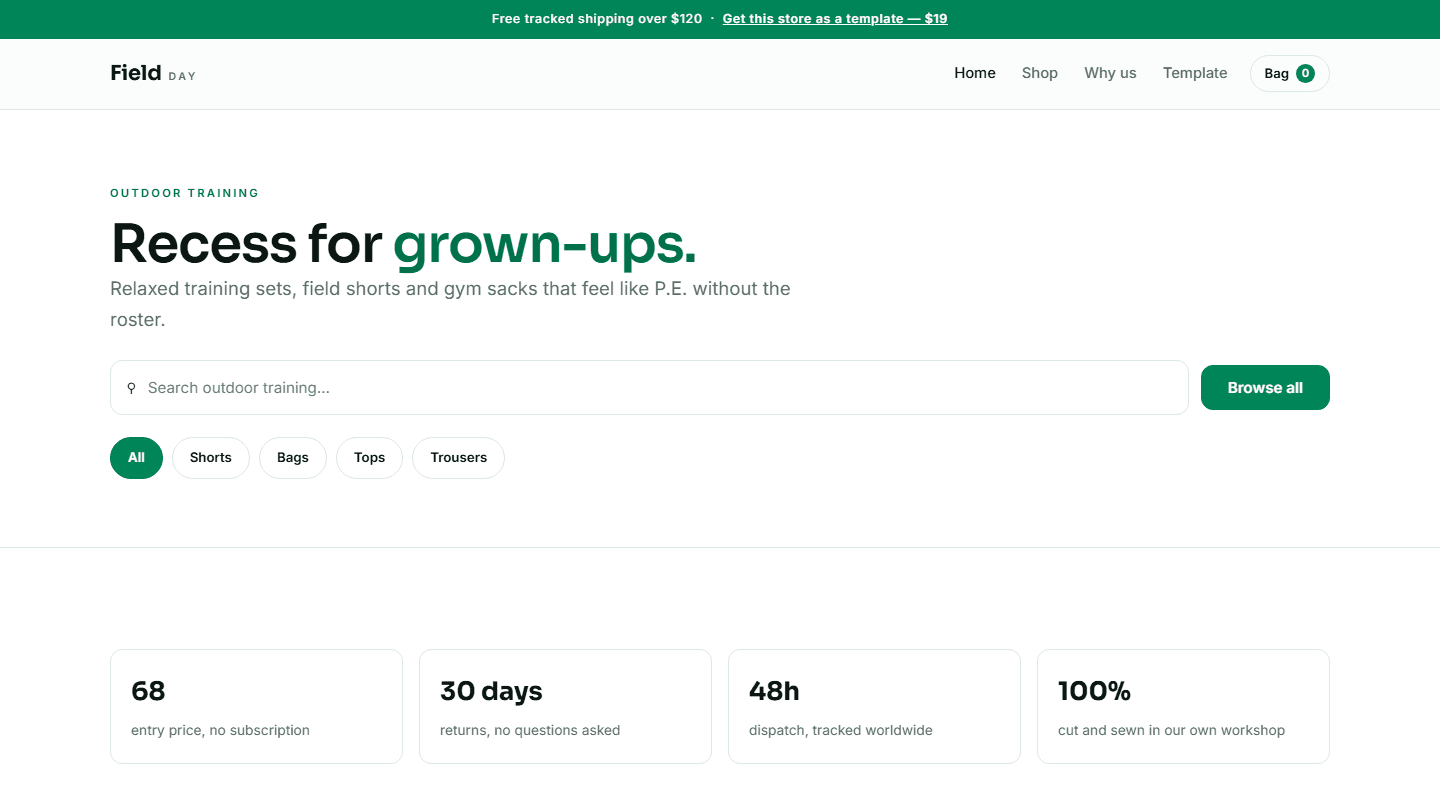Click the bag item count badge

pyautogui.click(x=1305, y=73)
